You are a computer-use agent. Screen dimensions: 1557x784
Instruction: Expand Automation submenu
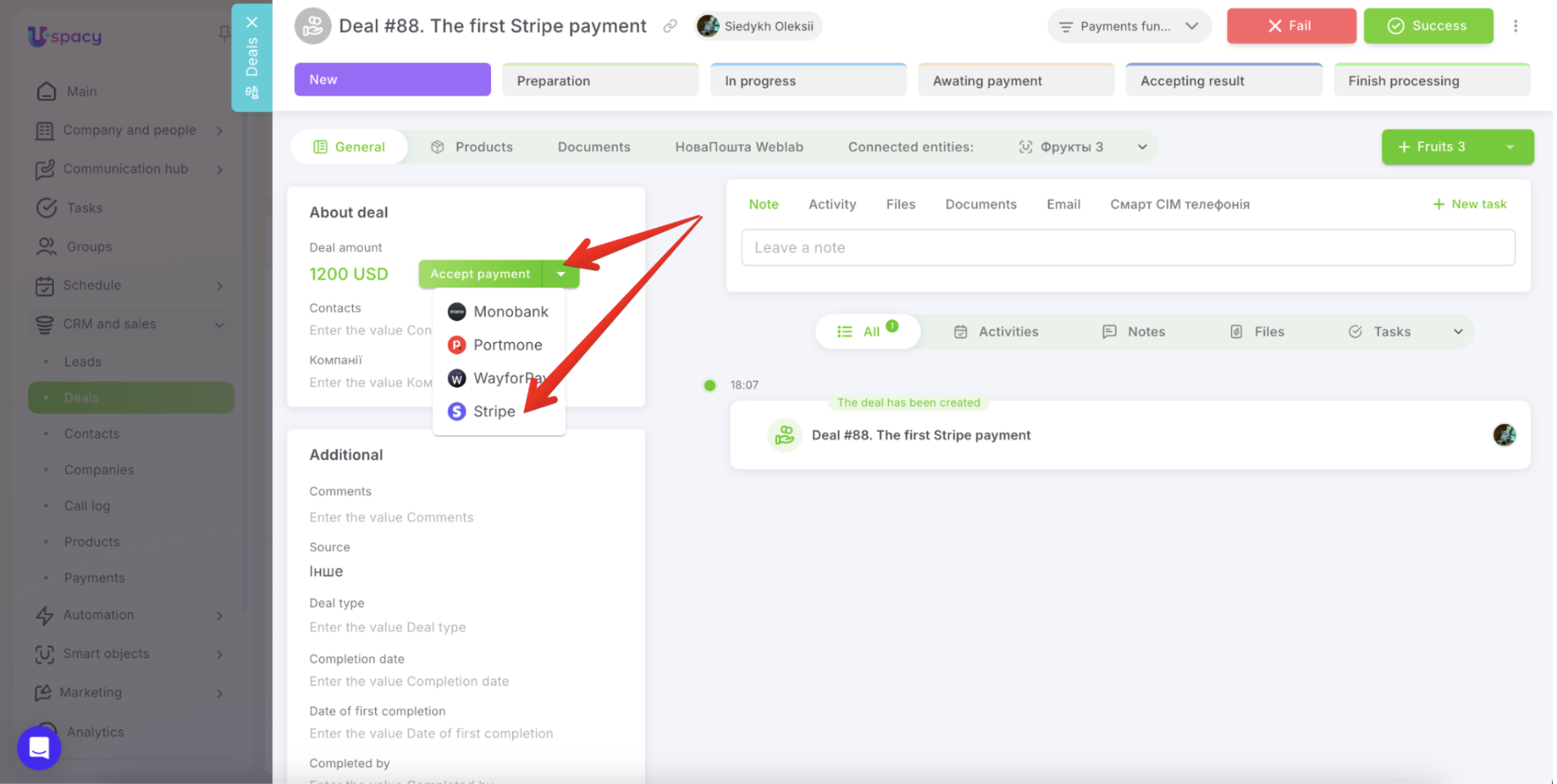coord(220,616)
